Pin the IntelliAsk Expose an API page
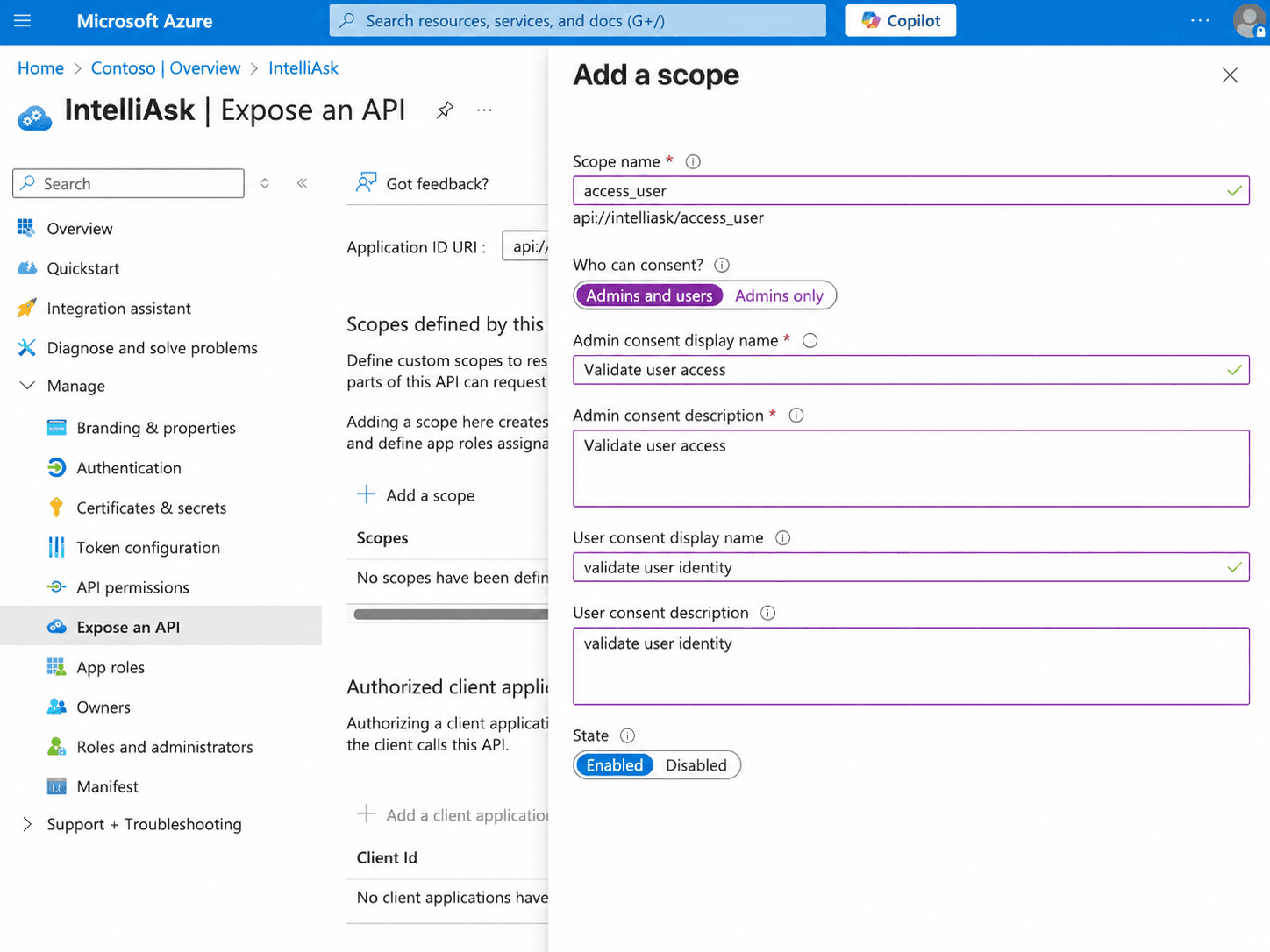 [445, 110]
